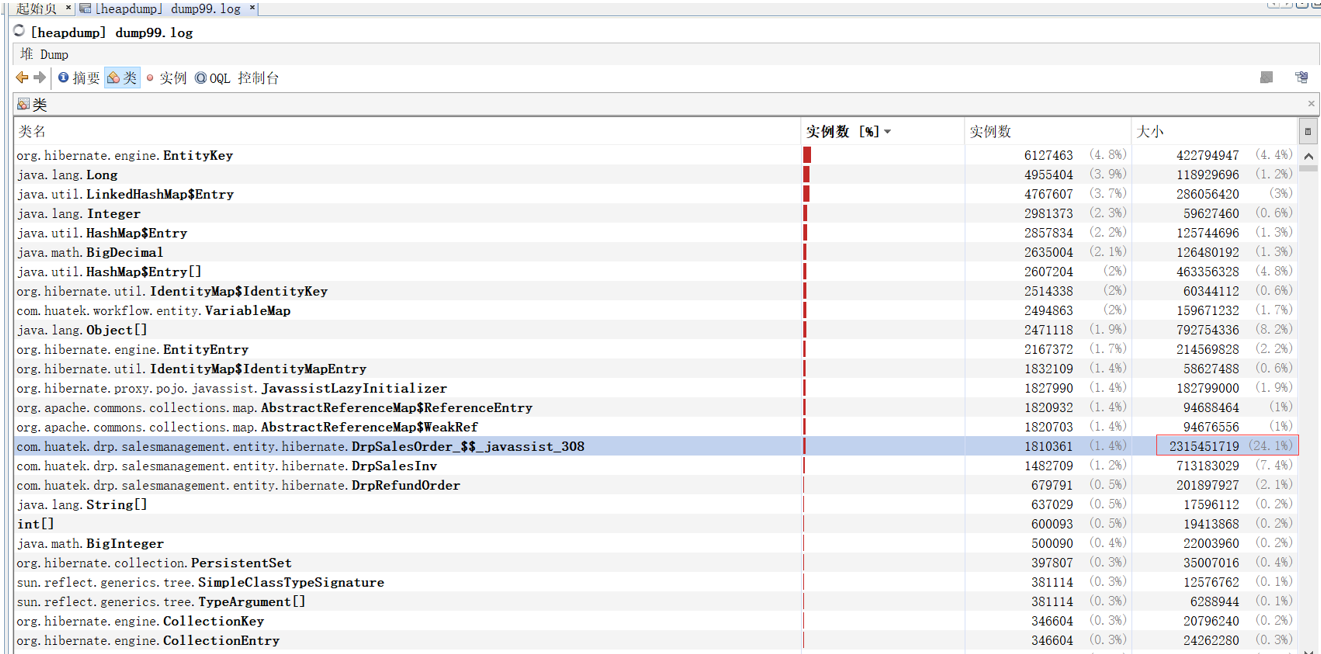Open the OQL 控制台 console
The height and width of the screenshot is (654, 1321).
(237, 78)
